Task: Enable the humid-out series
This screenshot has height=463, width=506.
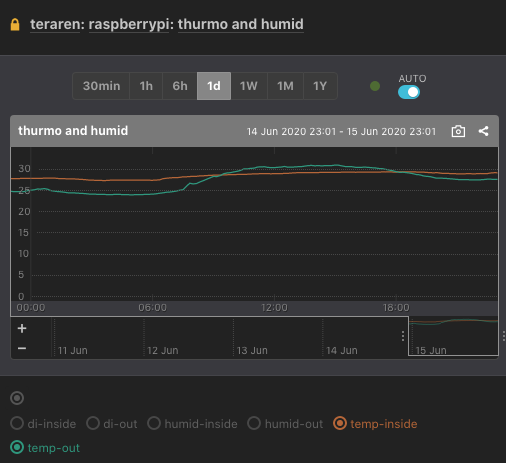Action: click(x=285, y=424)
